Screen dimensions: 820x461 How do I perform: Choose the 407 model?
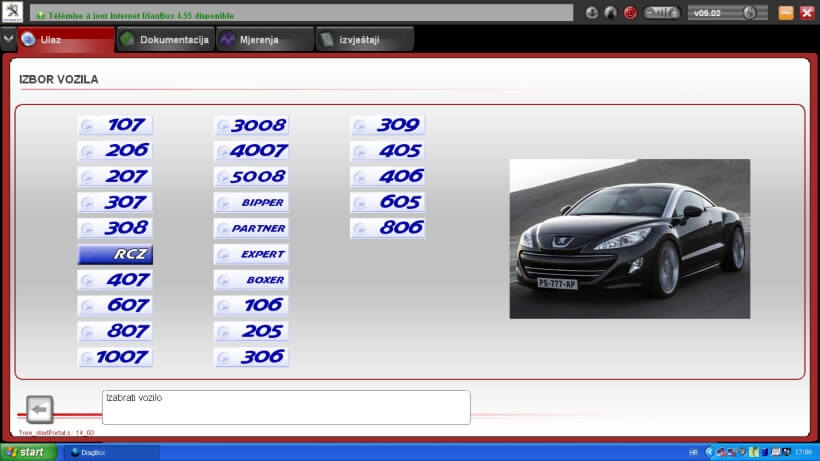coord(115,280)
